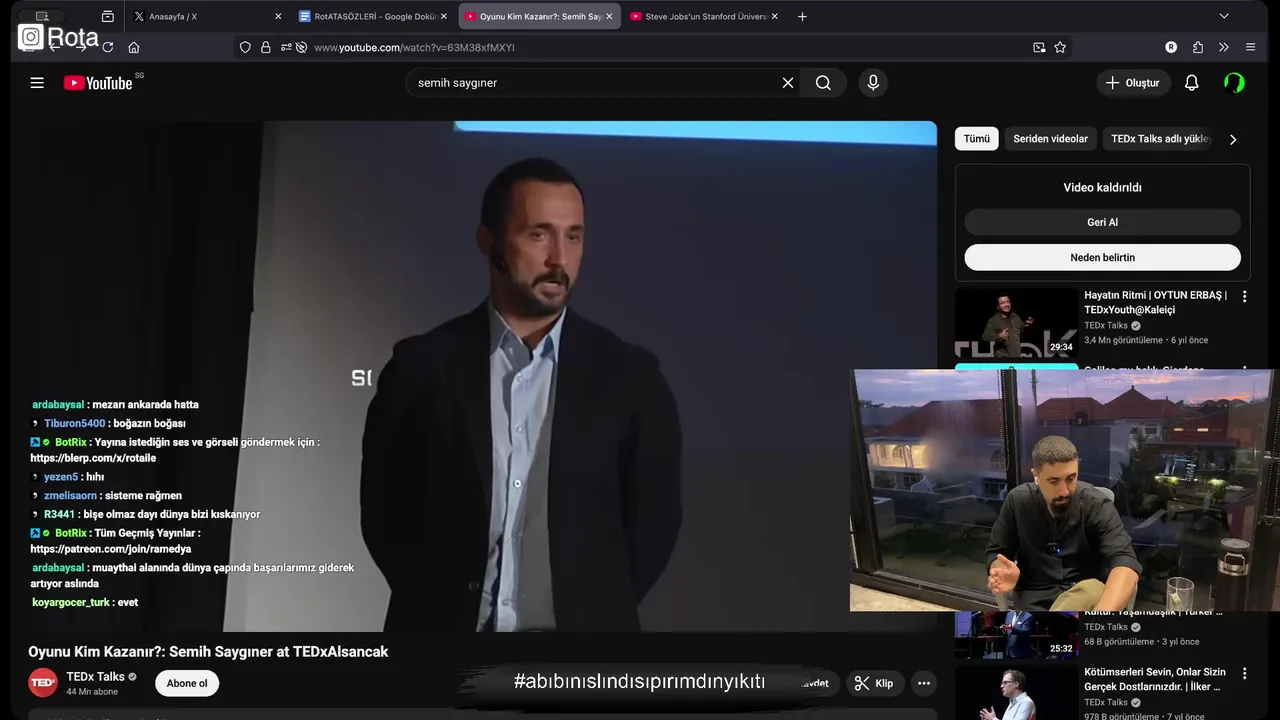Open a new browser tab with the plus

(802, 17)
